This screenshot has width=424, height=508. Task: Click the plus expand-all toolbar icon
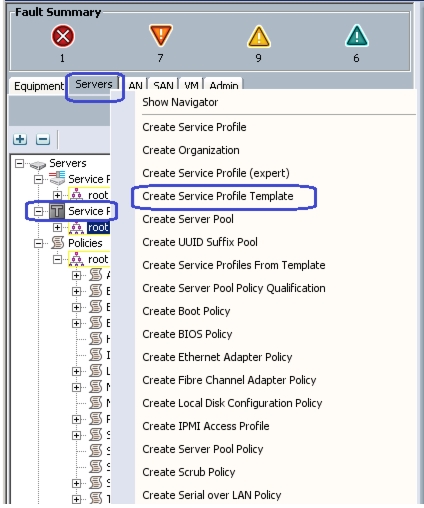[x=20, y=139]
